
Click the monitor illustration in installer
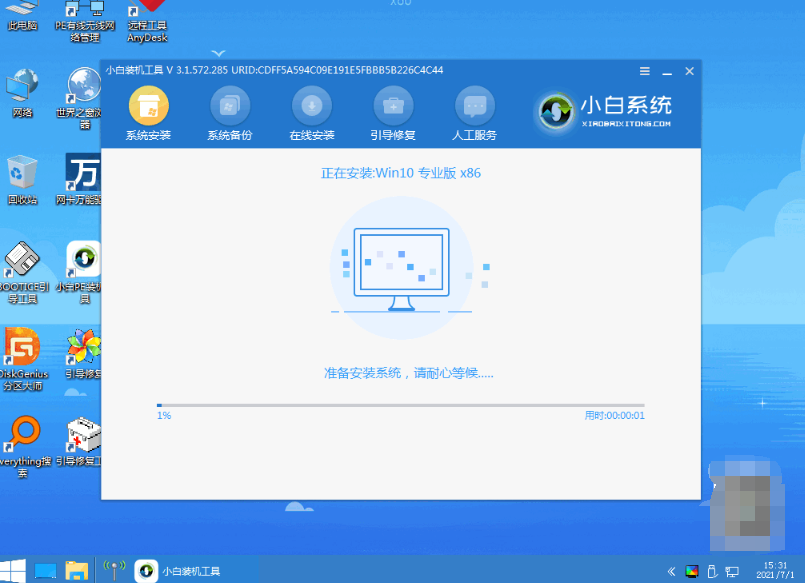click(401, 269)
